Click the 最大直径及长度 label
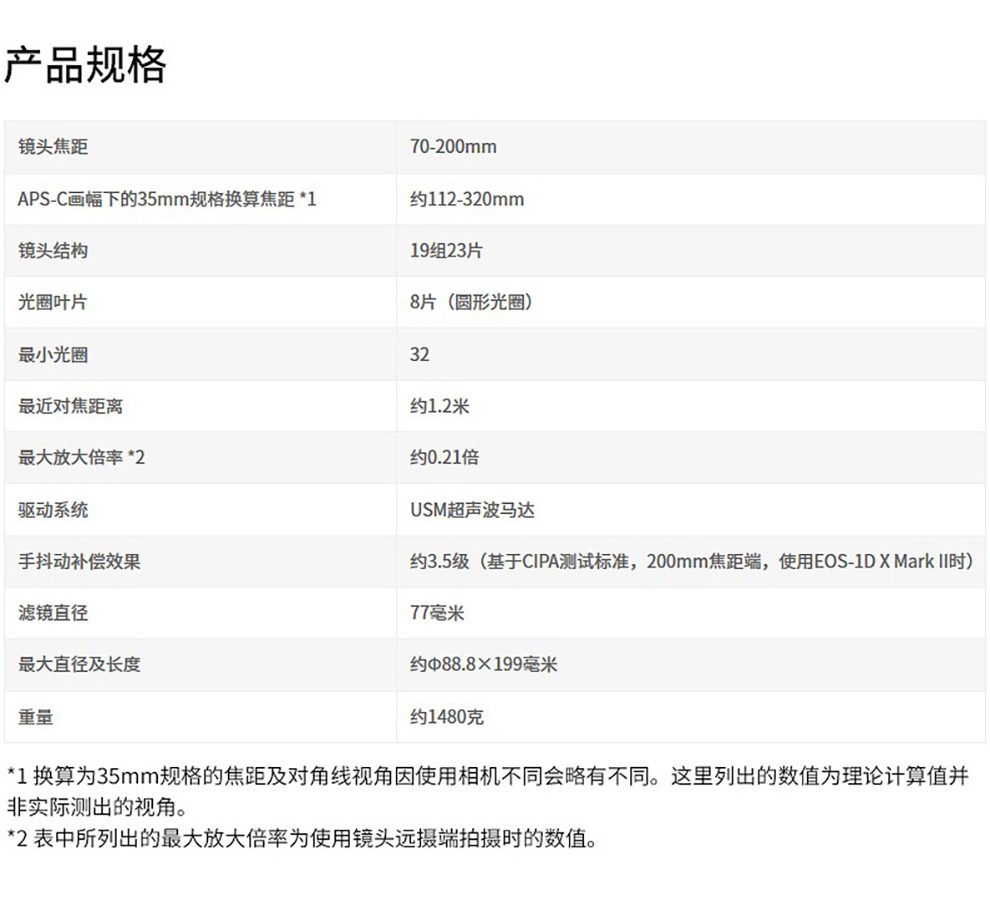The height and width of the screenshot is (900, 990). (x=79, y=664)
